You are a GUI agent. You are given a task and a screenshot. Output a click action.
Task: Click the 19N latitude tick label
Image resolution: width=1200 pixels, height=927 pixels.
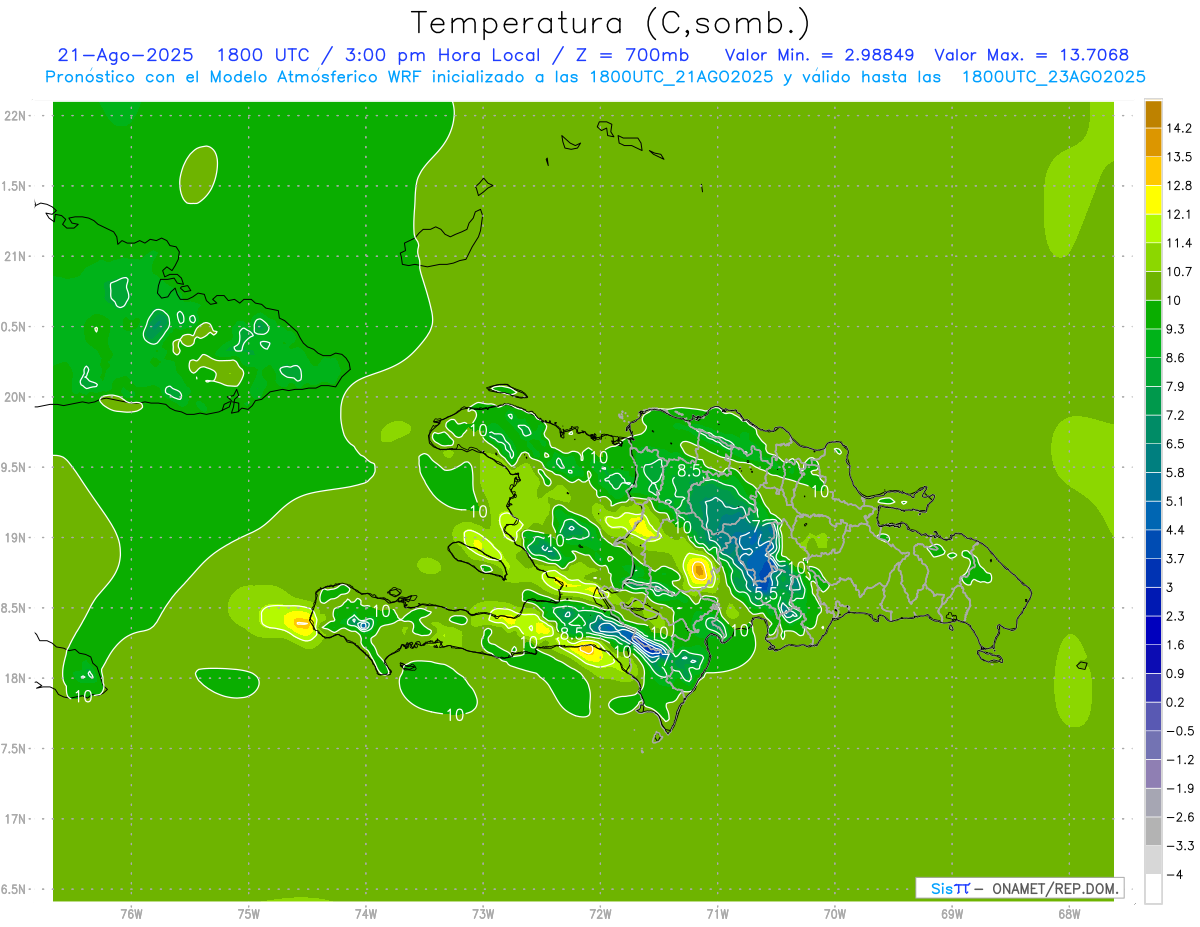(x=16, y=538)
